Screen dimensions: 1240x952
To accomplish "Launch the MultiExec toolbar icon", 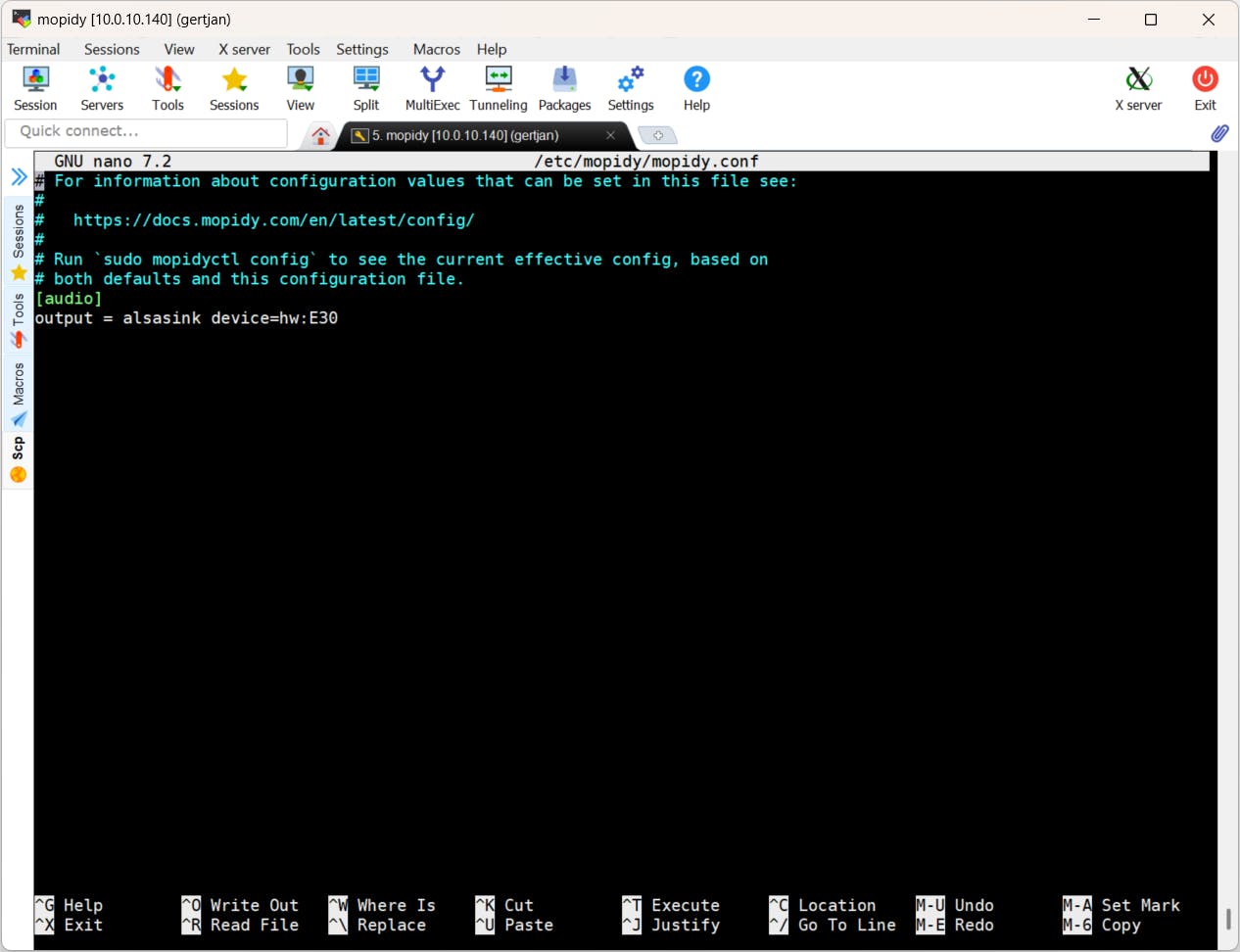I will [432, 88].
